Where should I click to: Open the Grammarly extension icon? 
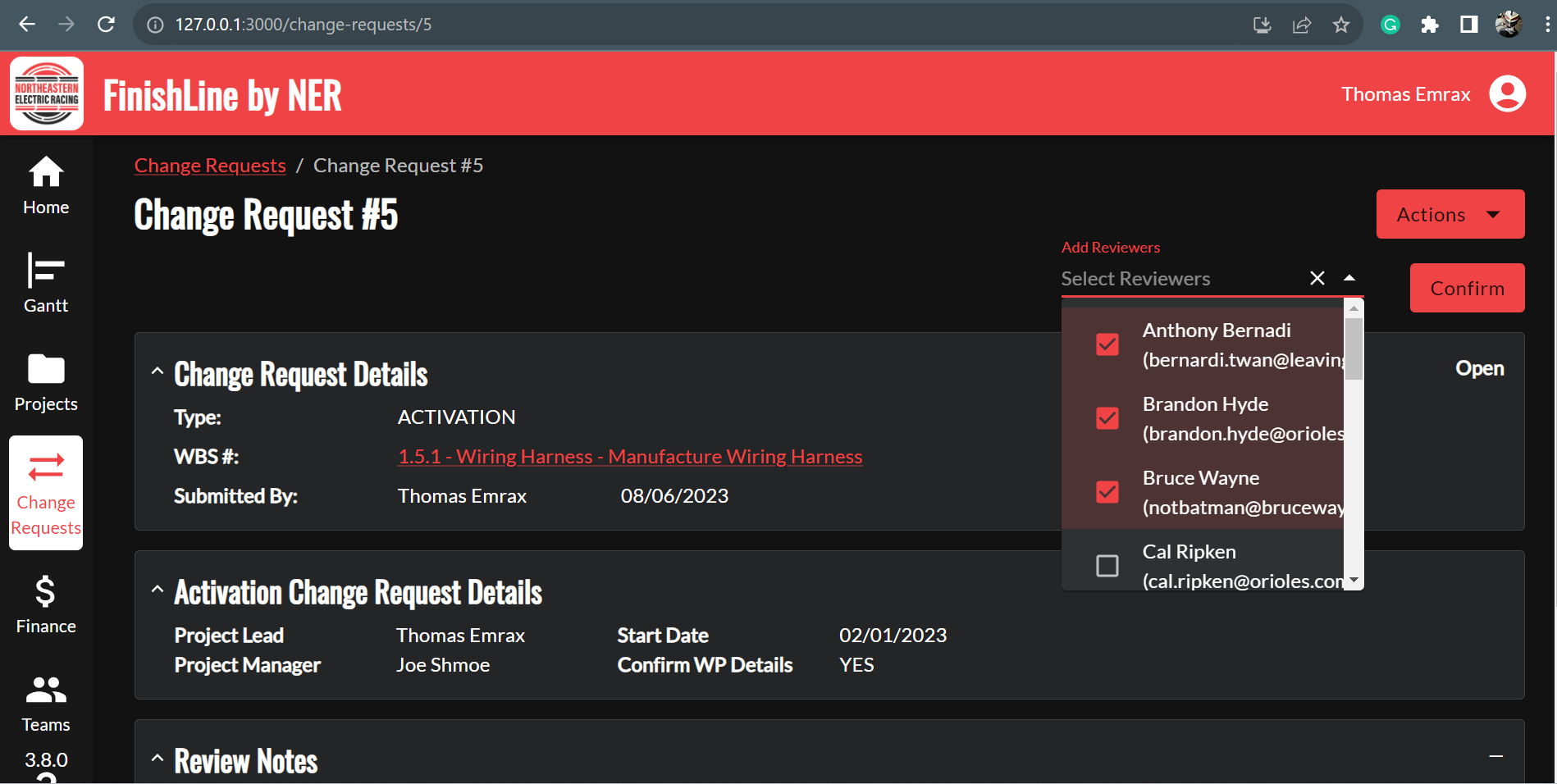(x=1390, y=25)
